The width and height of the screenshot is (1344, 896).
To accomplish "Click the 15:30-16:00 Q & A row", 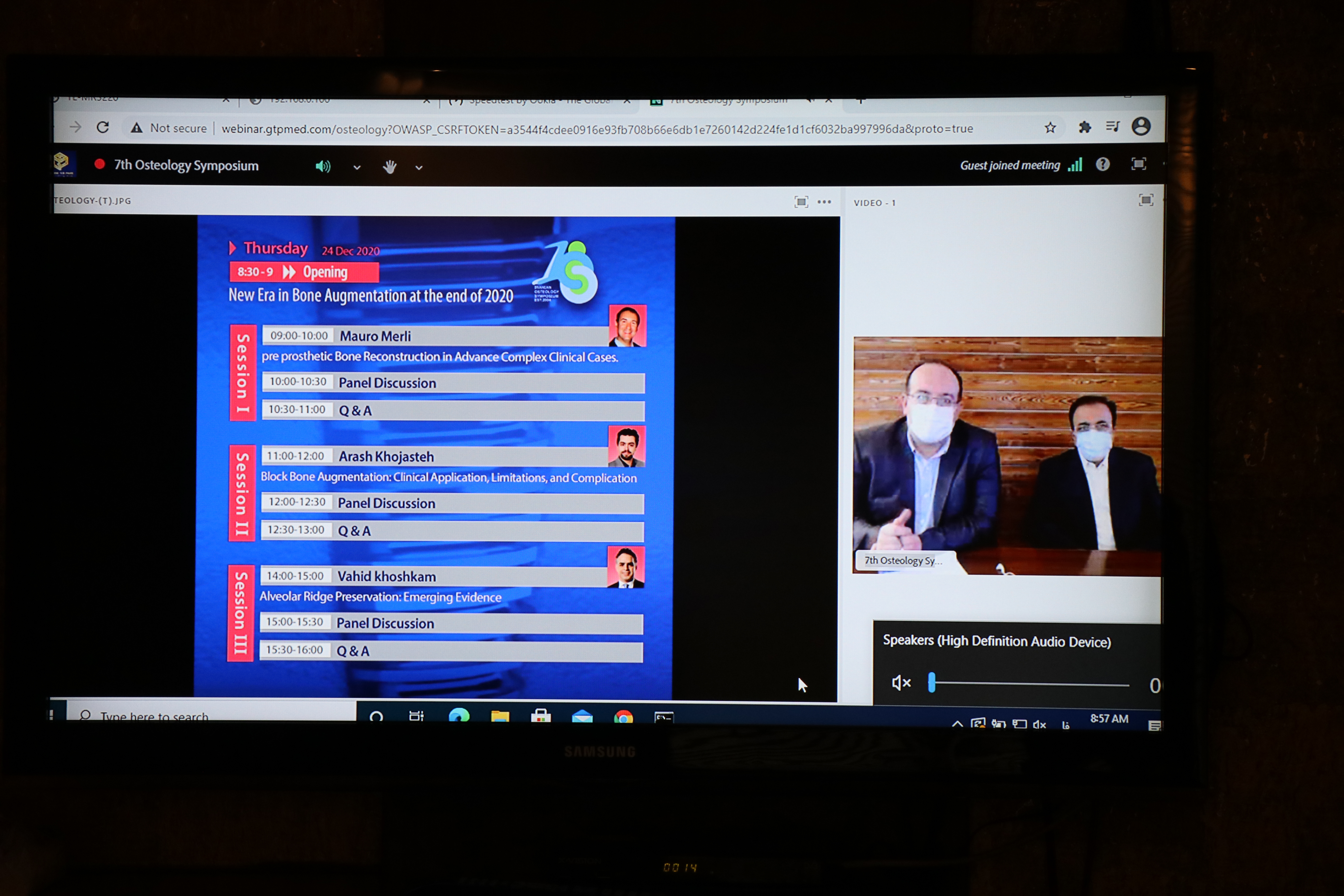I will point(451,651).
